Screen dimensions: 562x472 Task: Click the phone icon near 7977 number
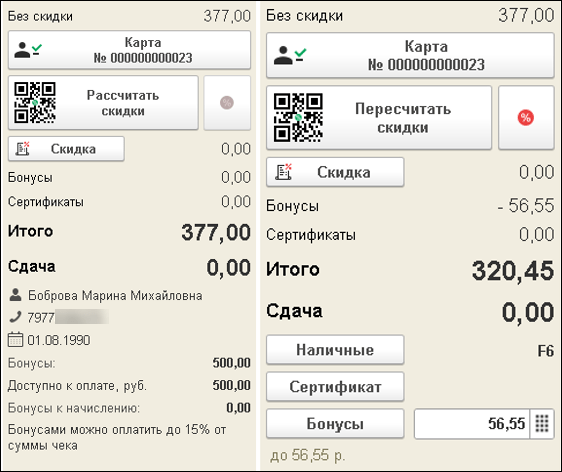click(15, 317)
